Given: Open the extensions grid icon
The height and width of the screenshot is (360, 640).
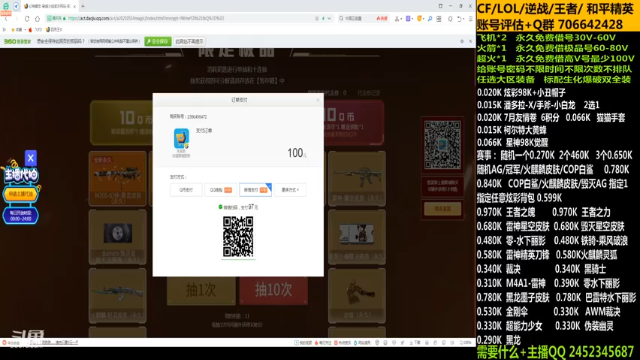Looking at the screenshot, I should pyautogui.click(x=439, y=18).
